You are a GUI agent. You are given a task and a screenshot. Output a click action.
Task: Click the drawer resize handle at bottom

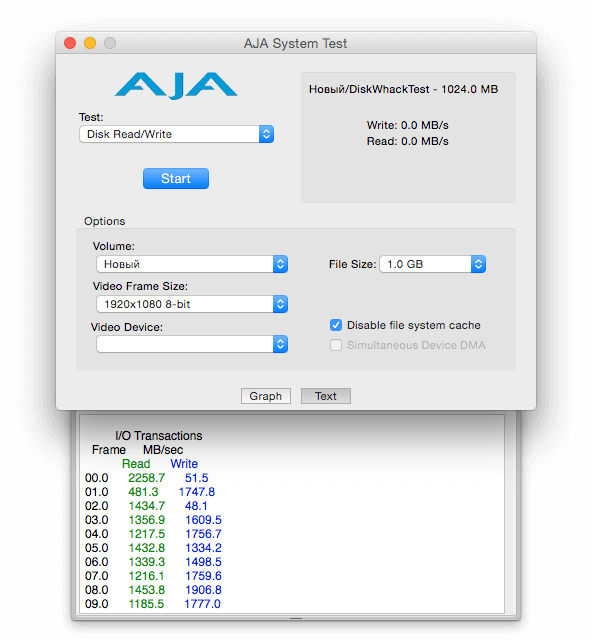296,618
